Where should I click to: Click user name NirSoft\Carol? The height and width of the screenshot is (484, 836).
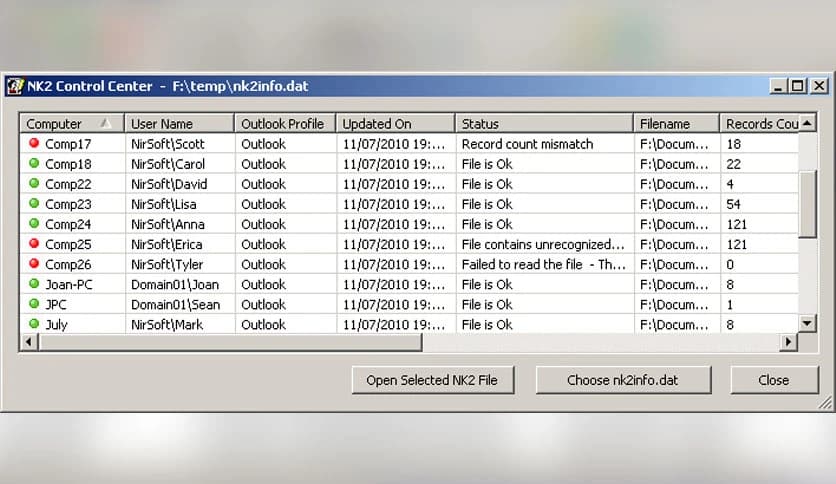[168, 164]
